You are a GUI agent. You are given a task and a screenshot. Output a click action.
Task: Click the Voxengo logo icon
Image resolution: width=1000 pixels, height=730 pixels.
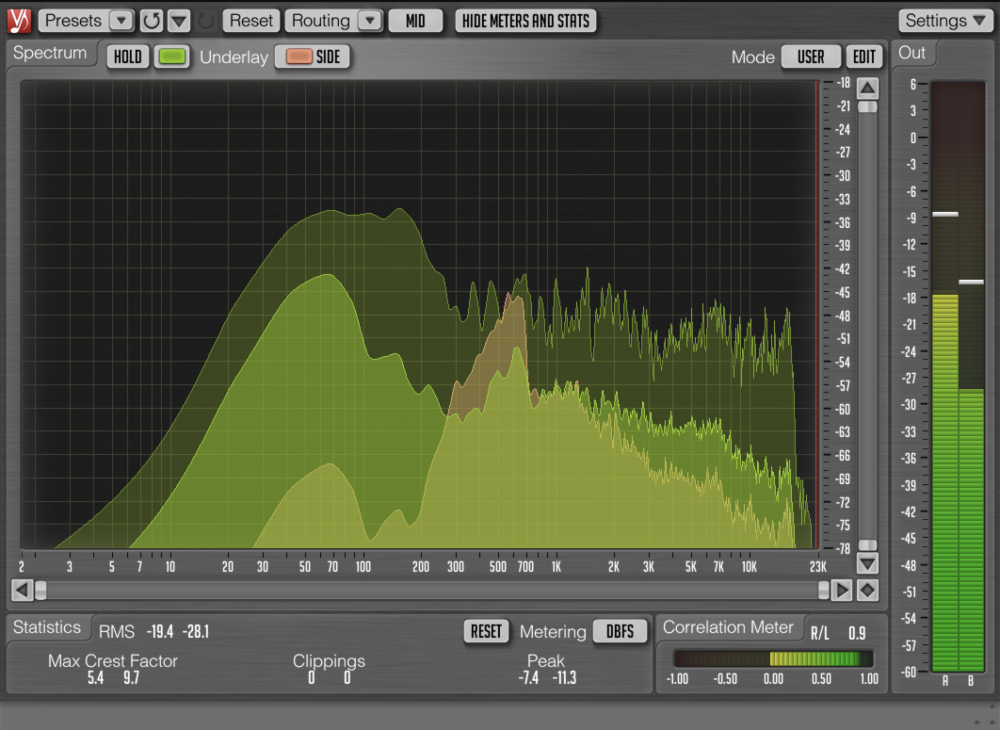[19, 20]
